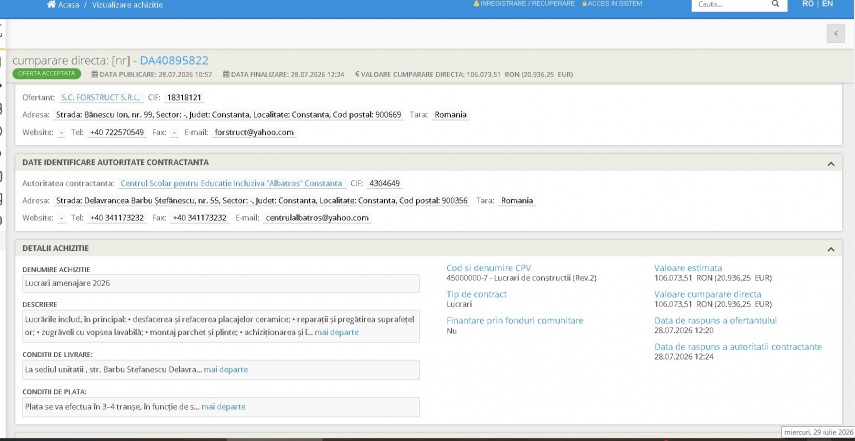The image size is (855, 441).
Task: Collapse DATE IDENTIFICARE AUTORITATE CONTRACTANTA section
Action: 830,163
